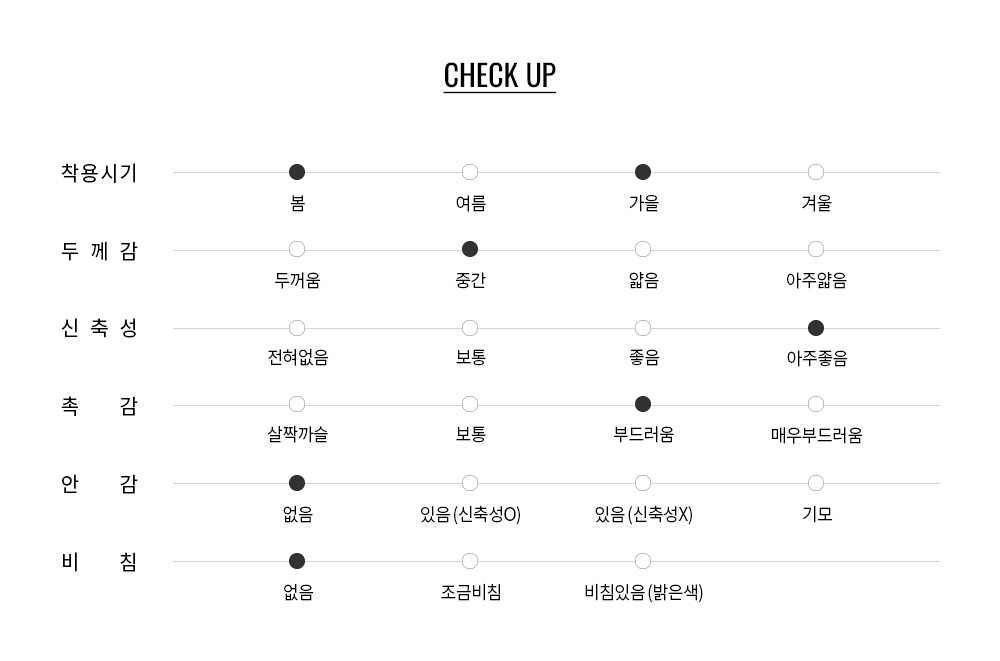The width and height of the screenshot is (1000, 661).
Task: Choose 있음 (신축성O) lining radio dot
Action: click(x=470, y=483)
